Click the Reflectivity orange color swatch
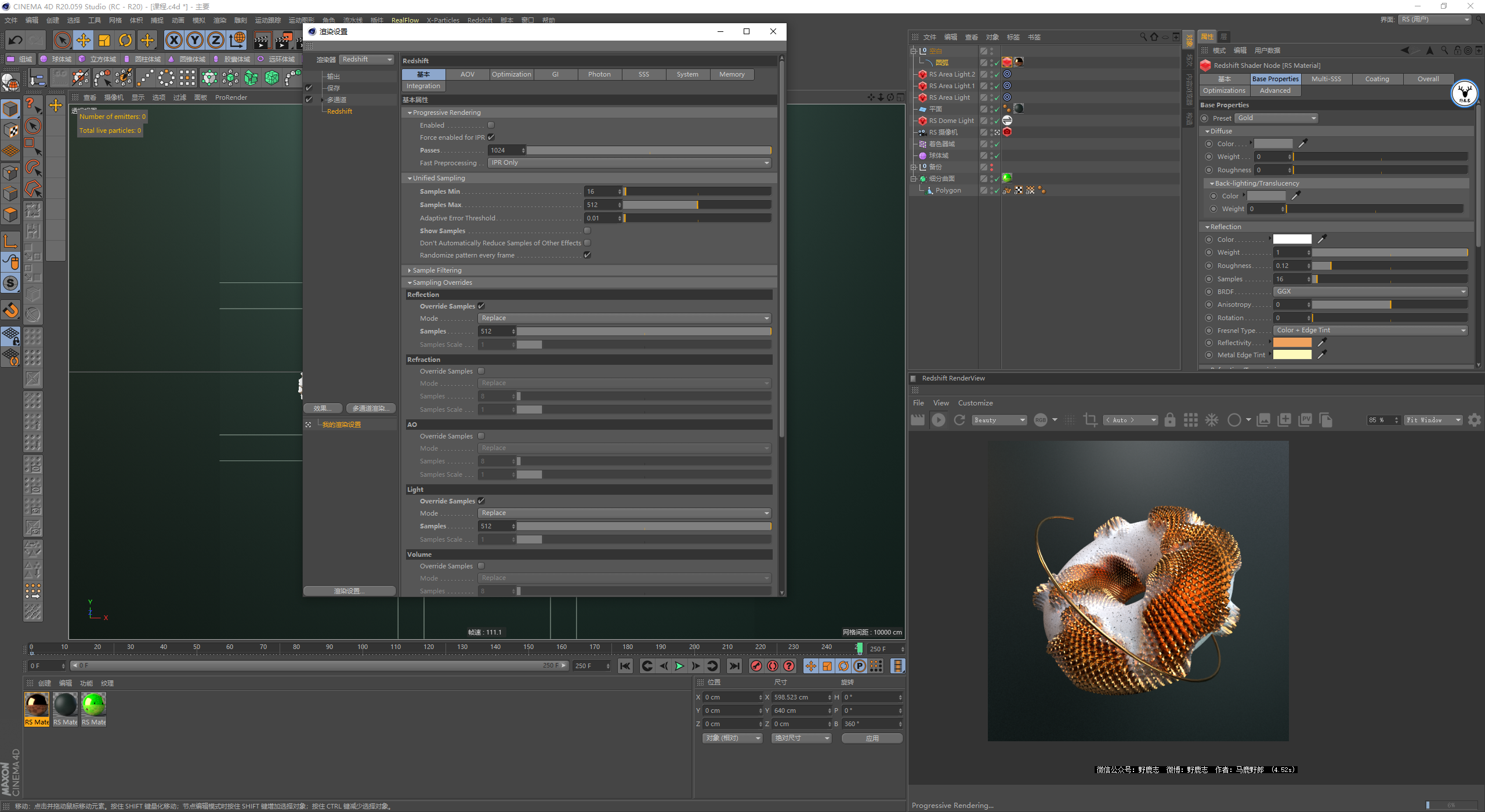This screenshot has width=1485, height=812. pos(1292,343)
